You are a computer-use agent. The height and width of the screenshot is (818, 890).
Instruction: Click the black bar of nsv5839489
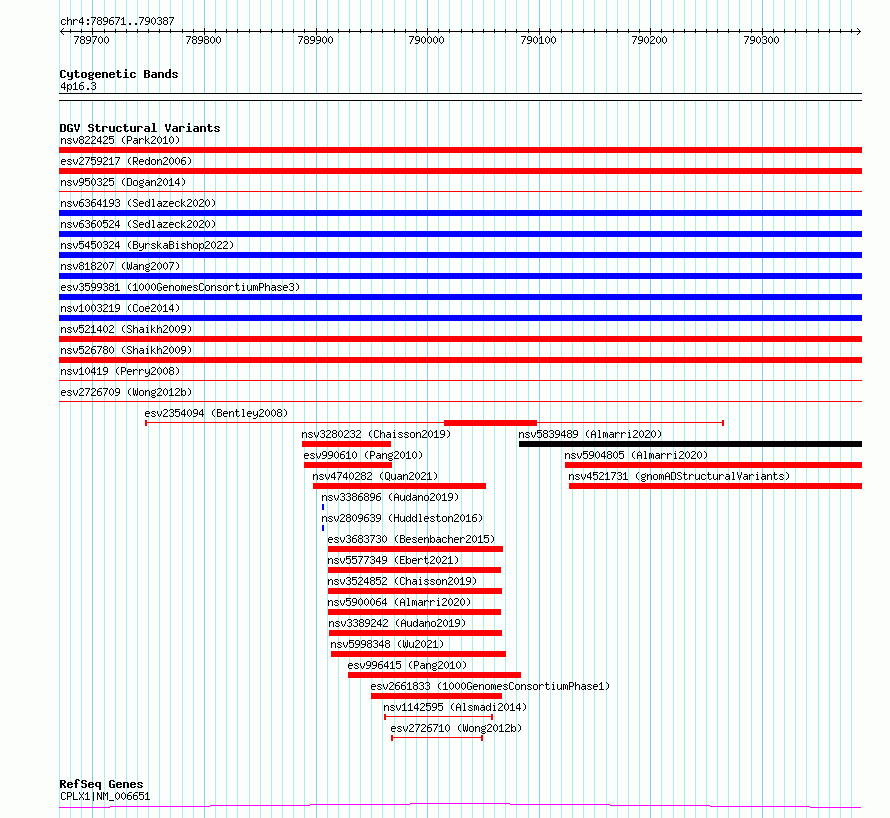coord(690,444)
